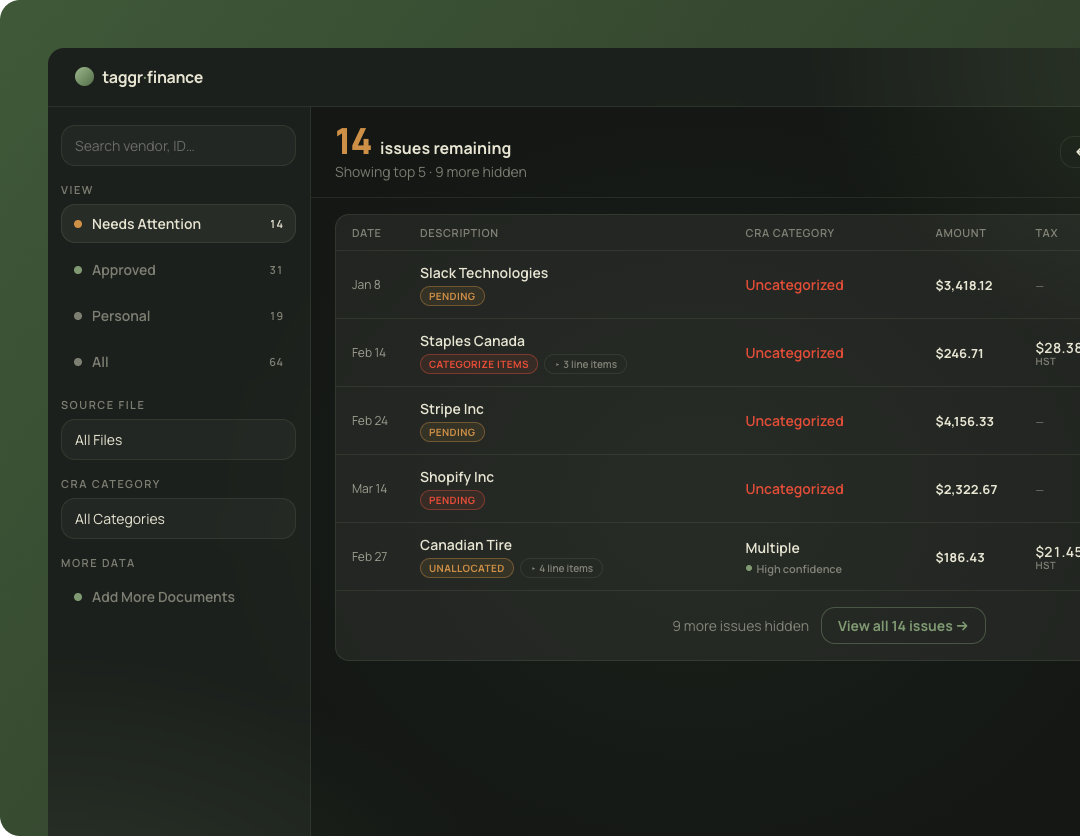
Task: Click the taggr·finance brand name
Action: pos(152,77)
